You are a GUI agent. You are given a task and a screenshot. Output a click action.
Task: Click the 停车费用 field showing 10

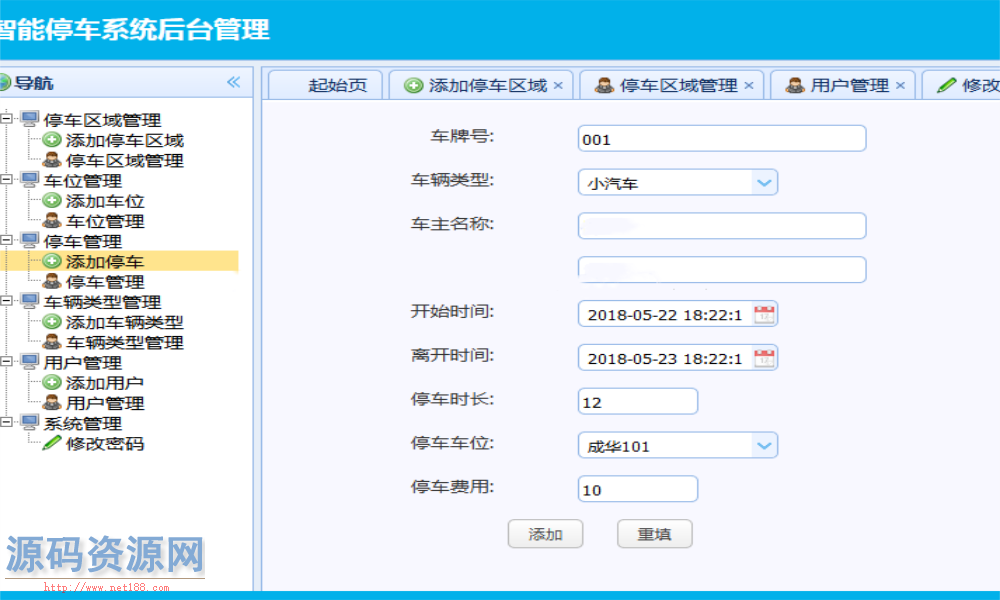638,489
